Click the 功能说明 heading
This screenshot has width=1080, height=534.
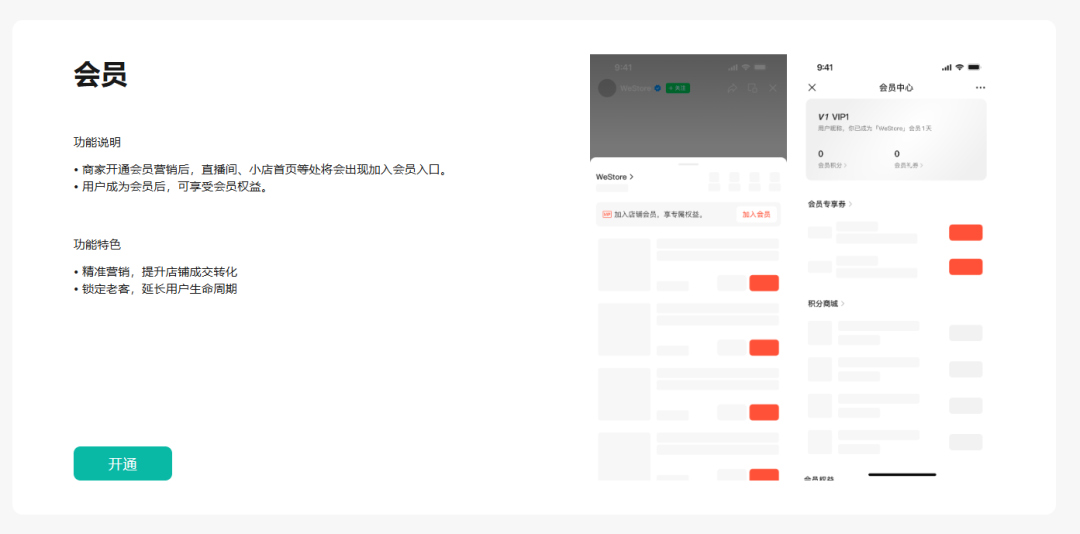click(97, 143)
